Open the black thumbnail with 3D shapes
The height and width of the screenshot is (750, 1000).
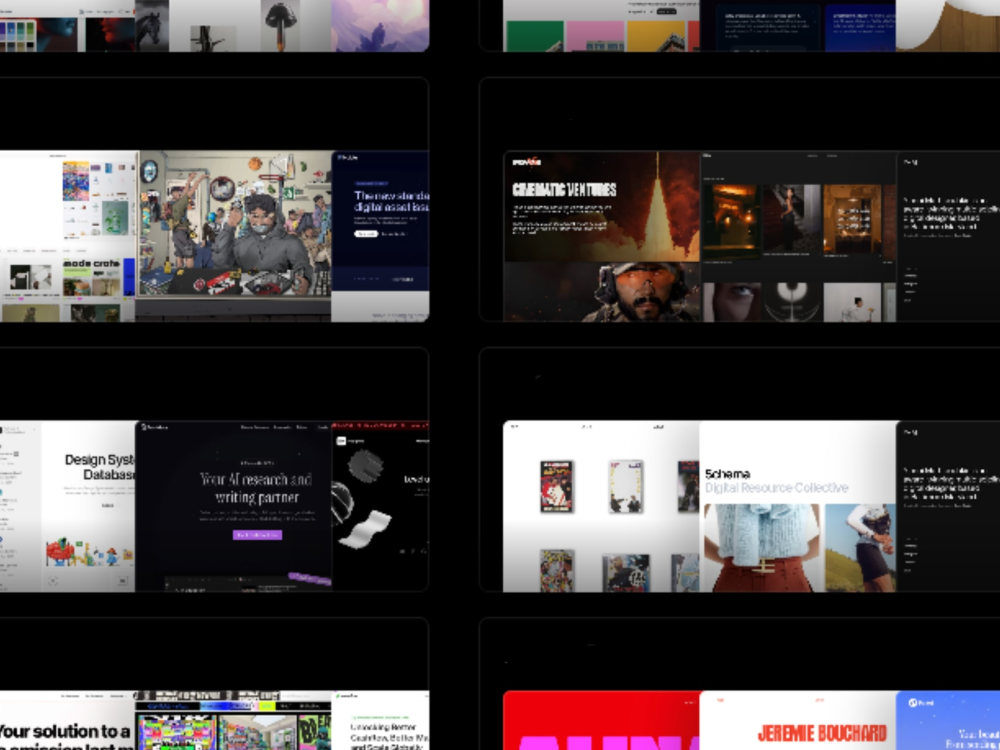pyautogui.click(x=380, y=506)
